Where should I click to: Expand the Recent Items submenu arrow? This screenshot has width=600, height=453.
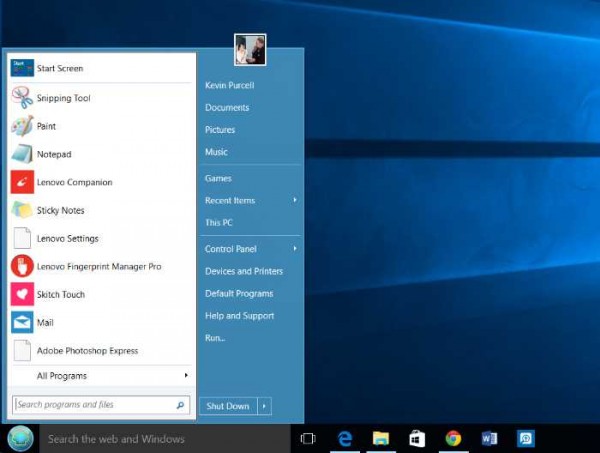(x=295, y=200)
